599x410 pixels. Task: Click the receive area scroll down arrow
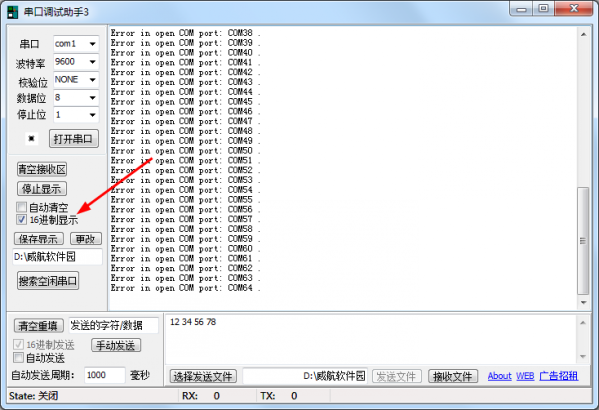point(583,302)
